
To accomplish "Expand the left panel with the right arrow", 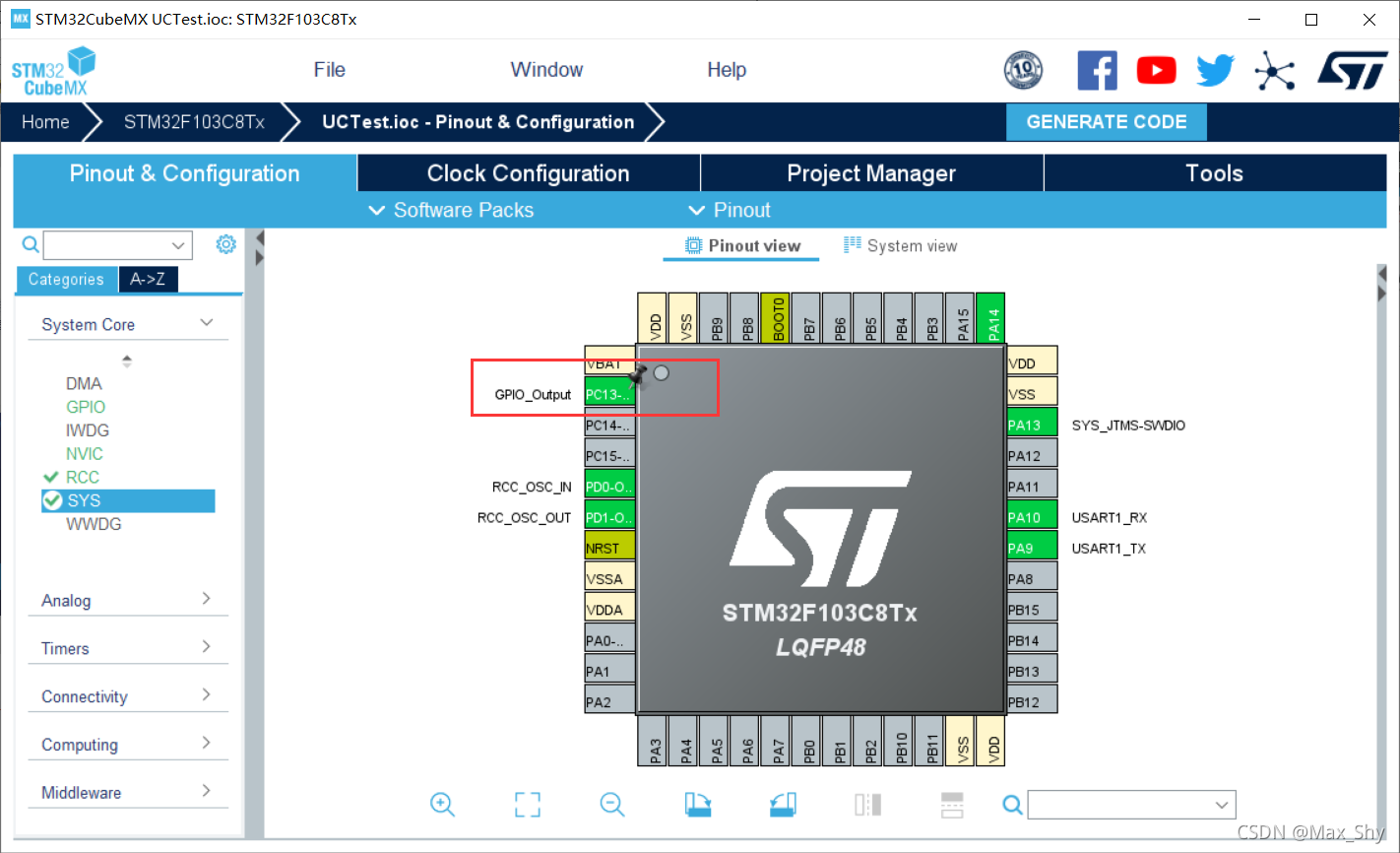I will tap(260, 258).
